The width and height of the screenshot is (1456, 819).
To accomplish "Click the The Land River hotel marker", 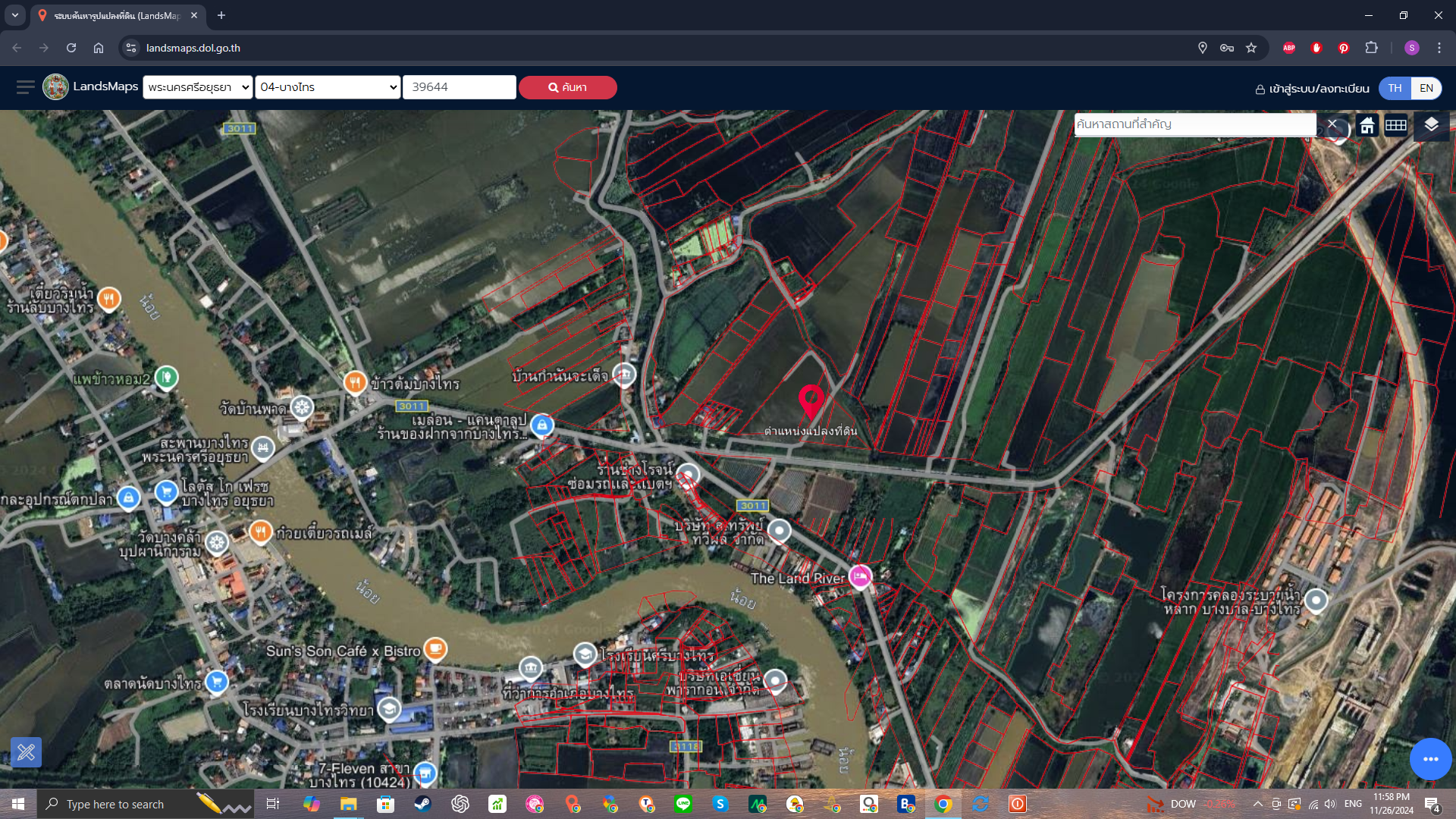I will click(x=860, y=577).
